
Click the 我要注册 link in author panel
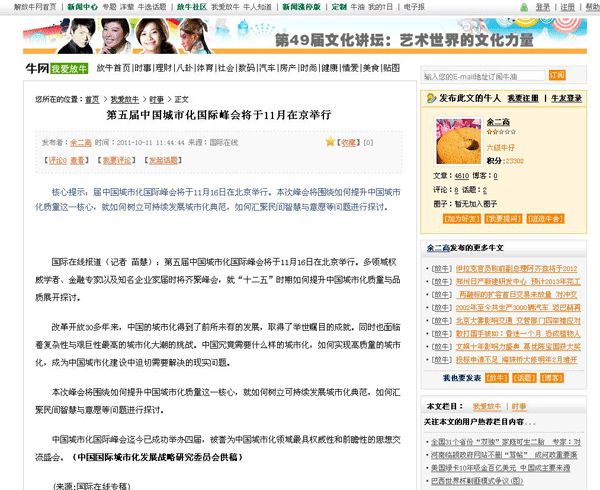pyautogui.click(x=523, y=98)
